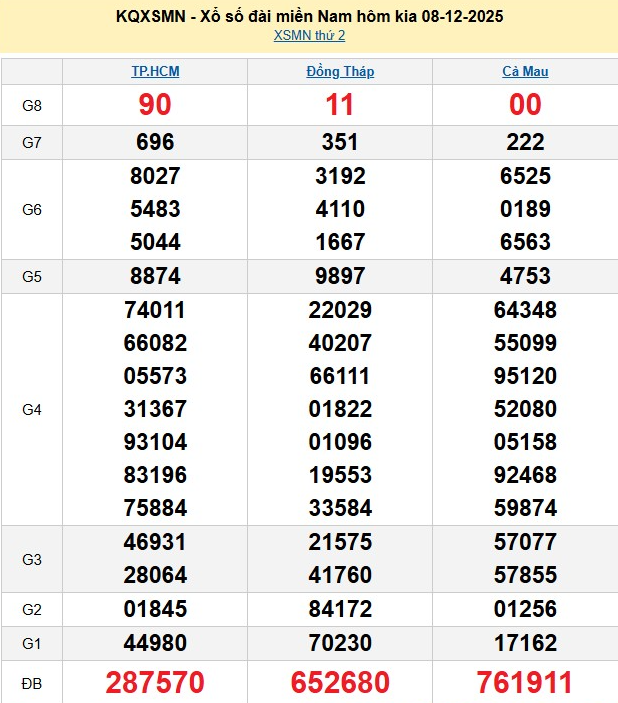The height and width of the screenshot is (703, 618).
Task: Pick the G4 number 52080
Action: (525, 409)
